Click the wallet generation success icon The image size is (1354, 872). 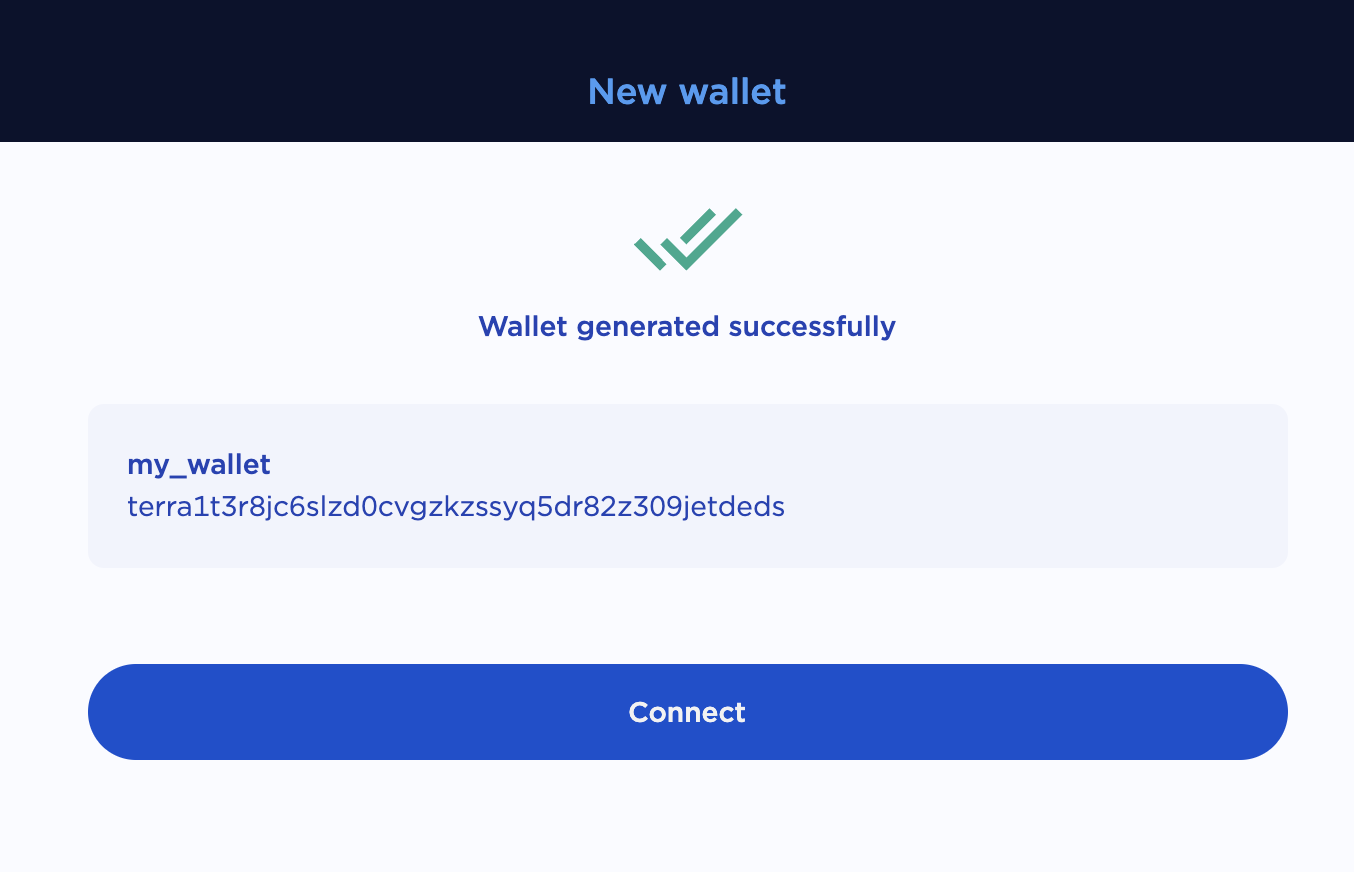pyautogui.click(x=687, y=239)
